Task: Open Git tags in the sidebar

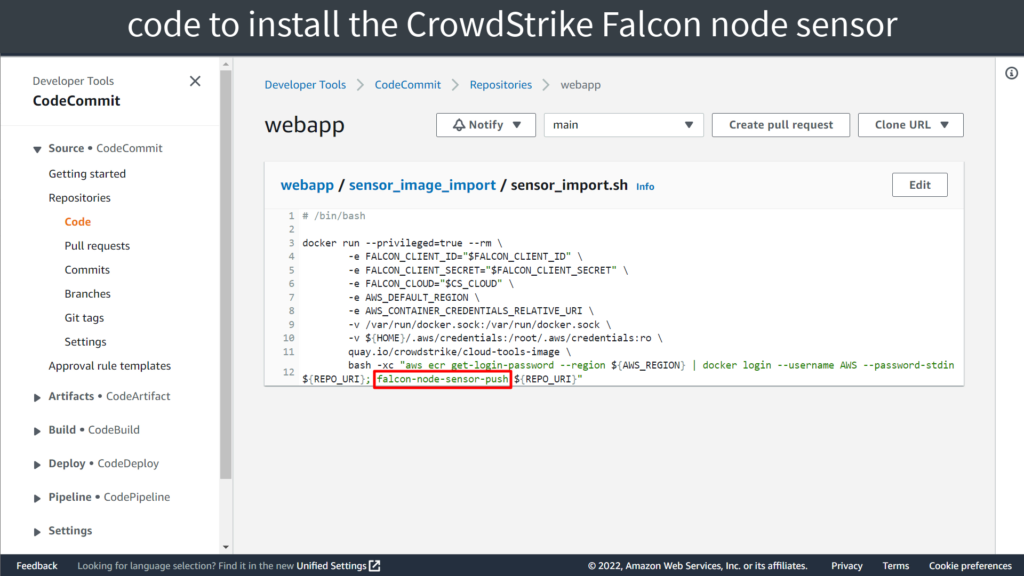Action: (84, 318)
